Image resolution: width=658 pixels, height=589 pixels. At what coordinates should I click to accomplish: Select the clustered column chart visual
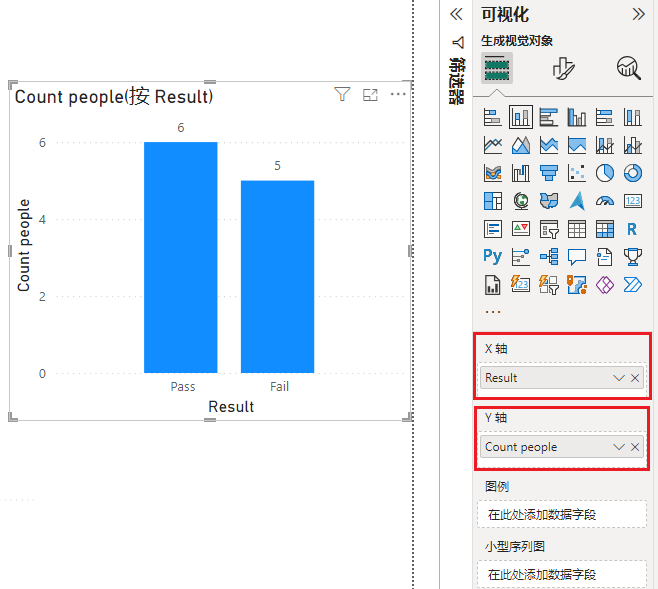click(x=577, y=117)
